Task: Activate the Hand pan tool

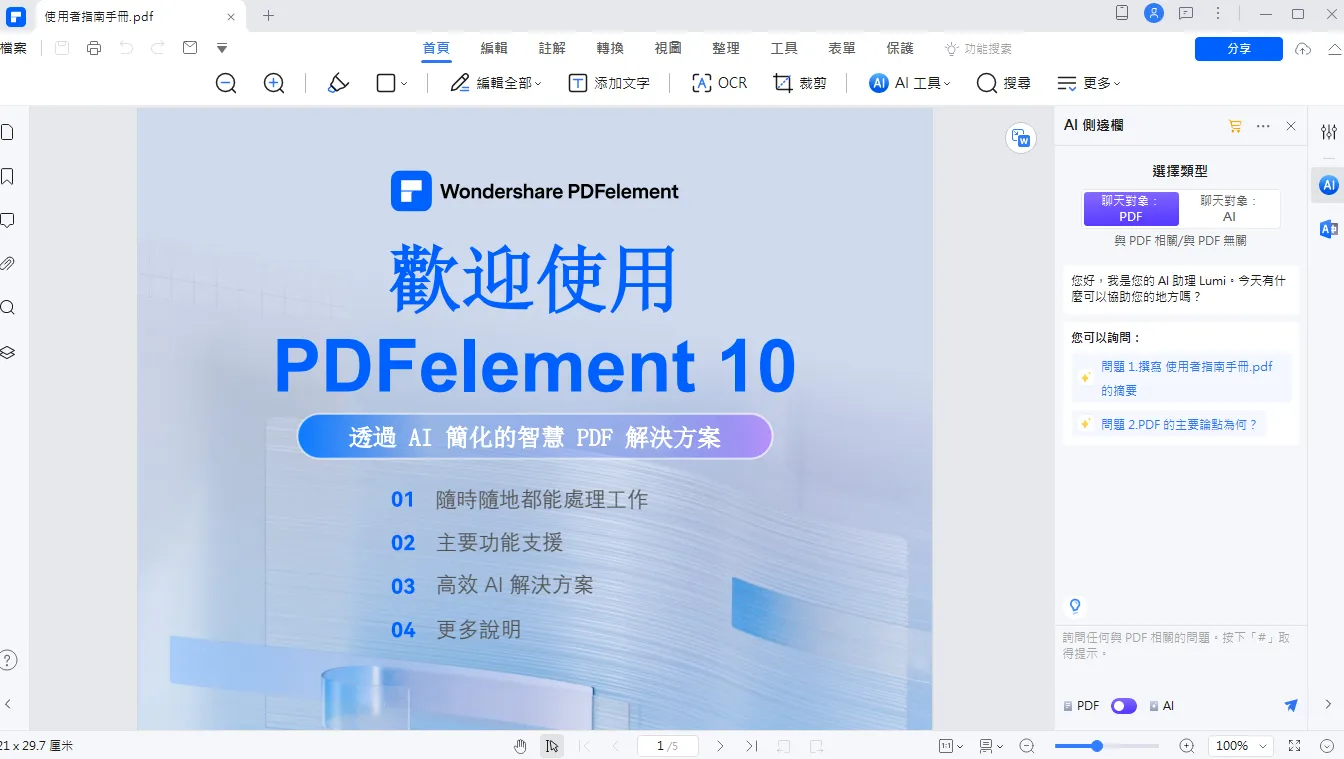Action: coord(519,745)
